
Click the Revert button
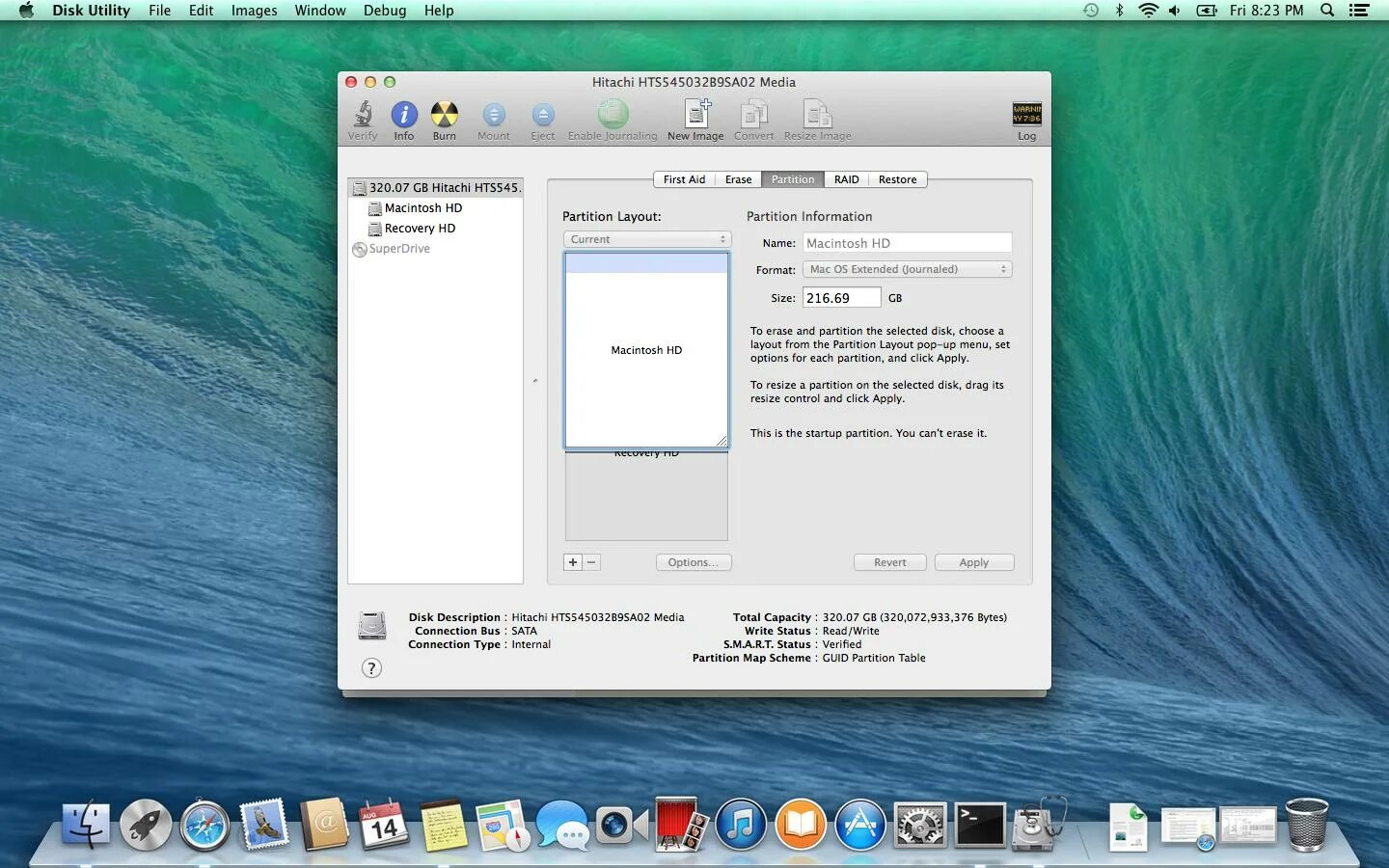click(x=889, y=562)
